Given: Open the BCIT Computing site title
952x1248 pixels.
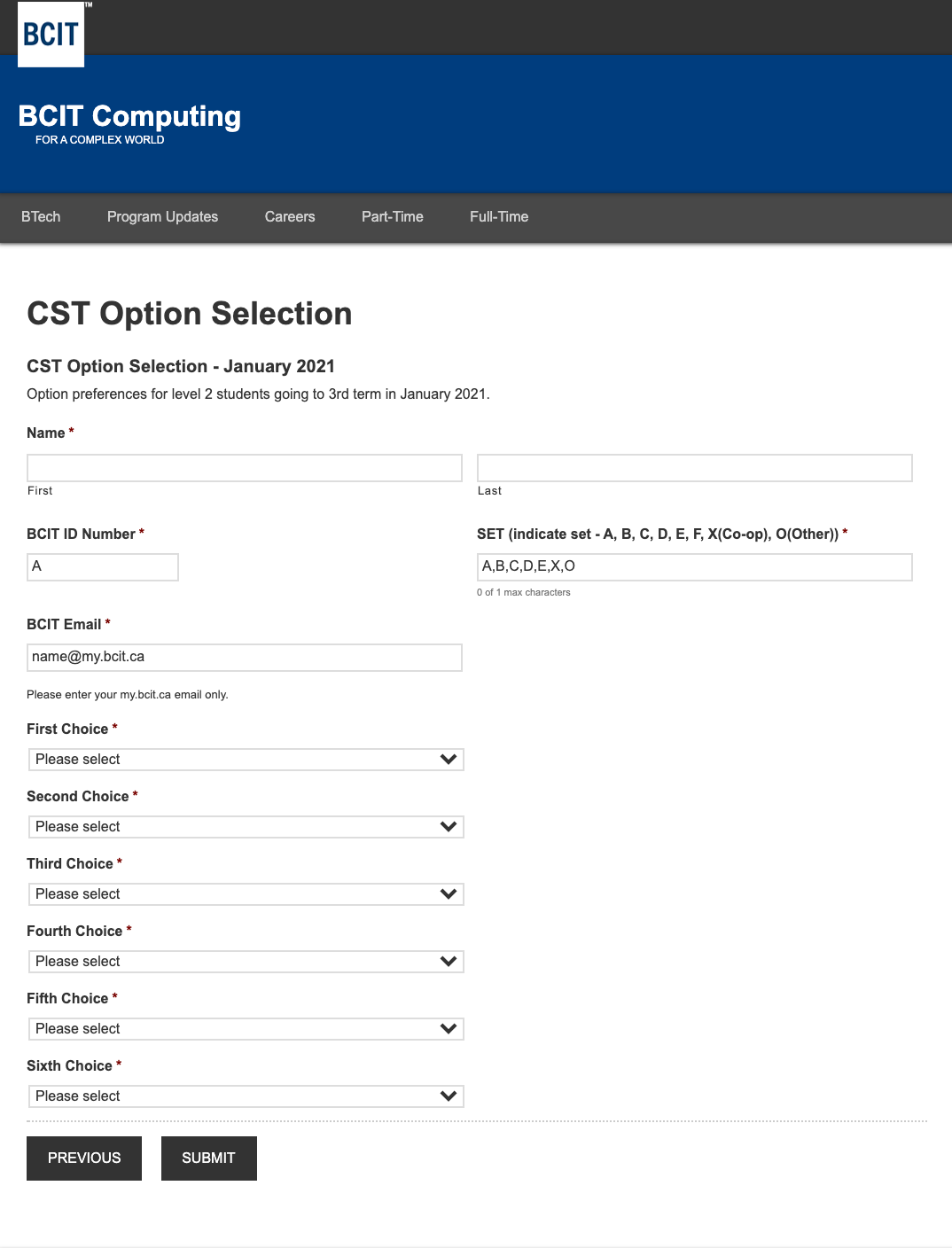Looking at the screenshot, I should (129, 116).
